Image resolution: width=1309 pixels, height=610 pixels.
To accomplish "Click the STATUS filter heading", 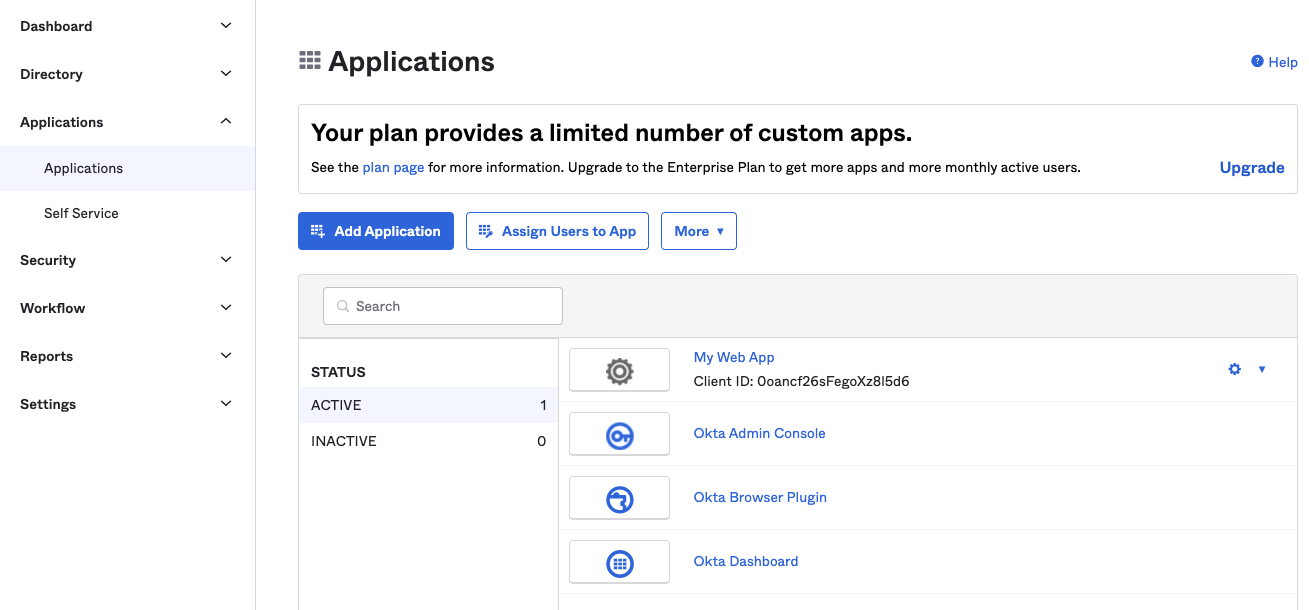I will pos(338,372).
